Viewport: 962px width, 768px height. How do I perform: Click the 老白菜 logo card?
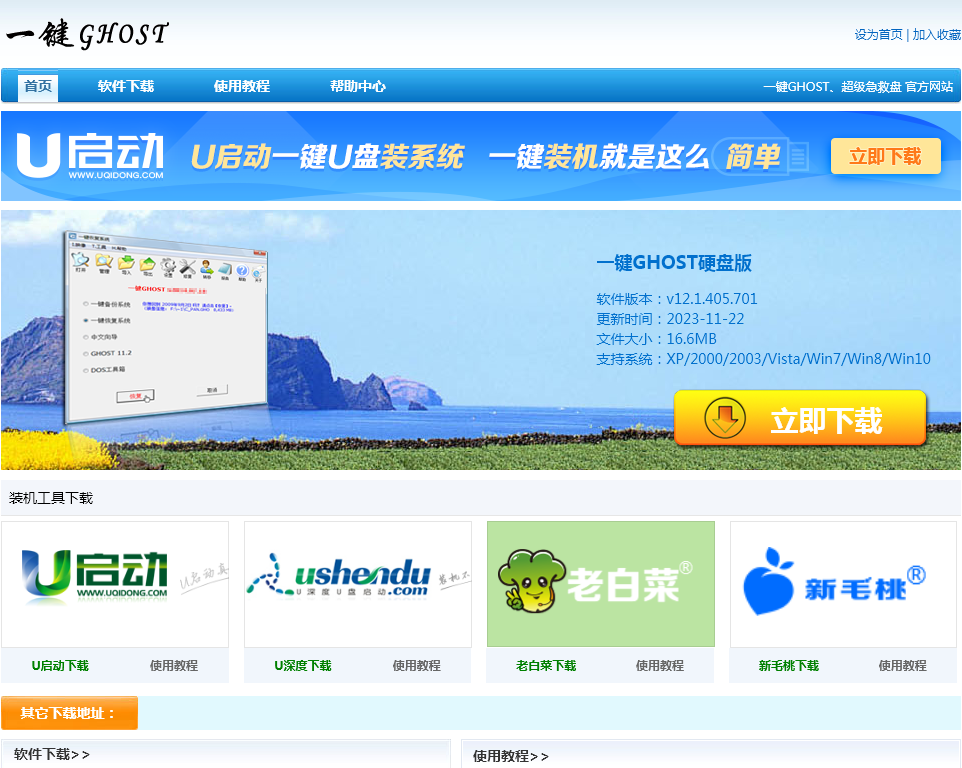point(601,584)
